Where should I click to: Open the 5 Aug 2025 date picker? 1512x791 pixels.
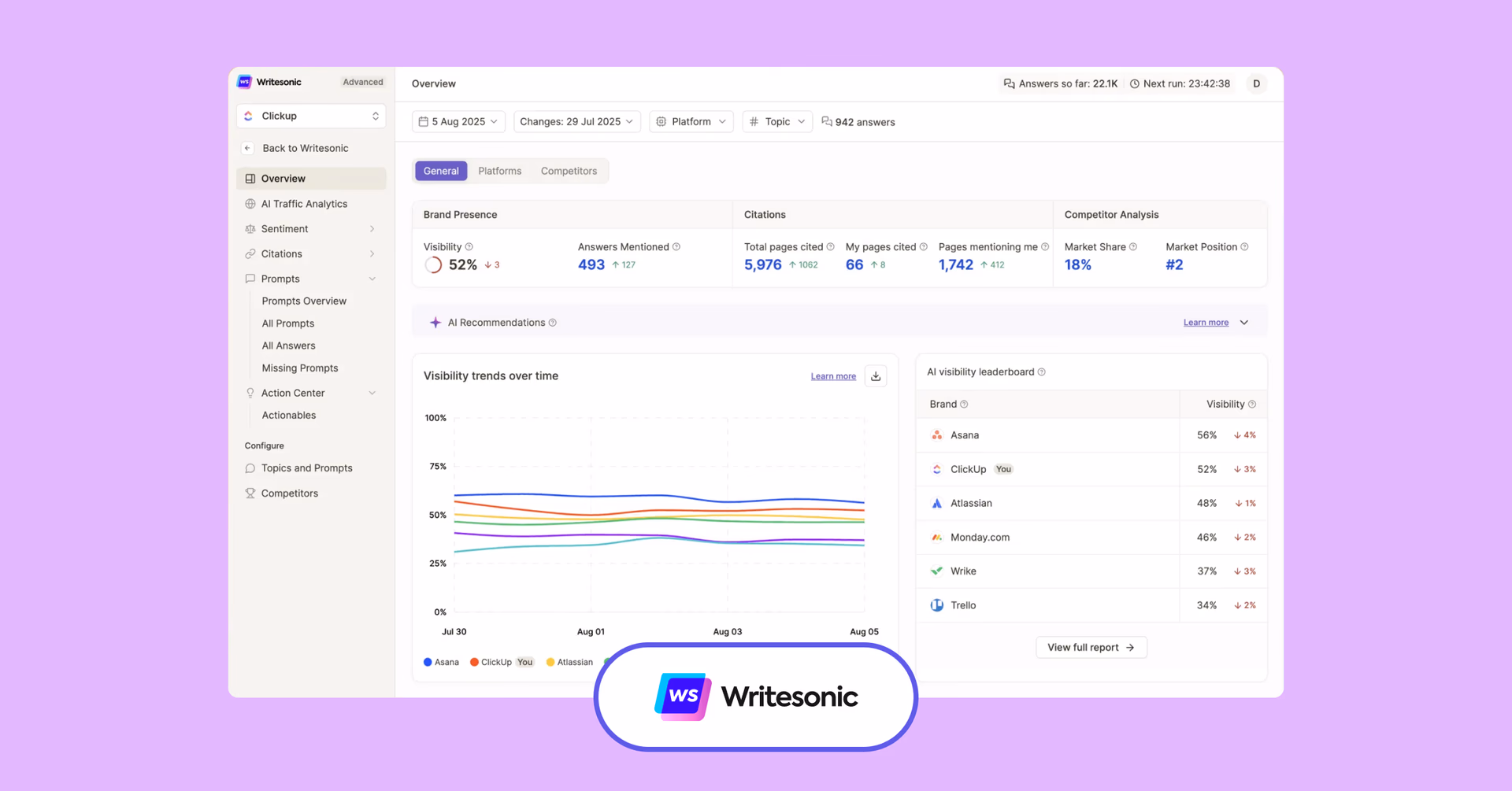click(x=458, y=122)
